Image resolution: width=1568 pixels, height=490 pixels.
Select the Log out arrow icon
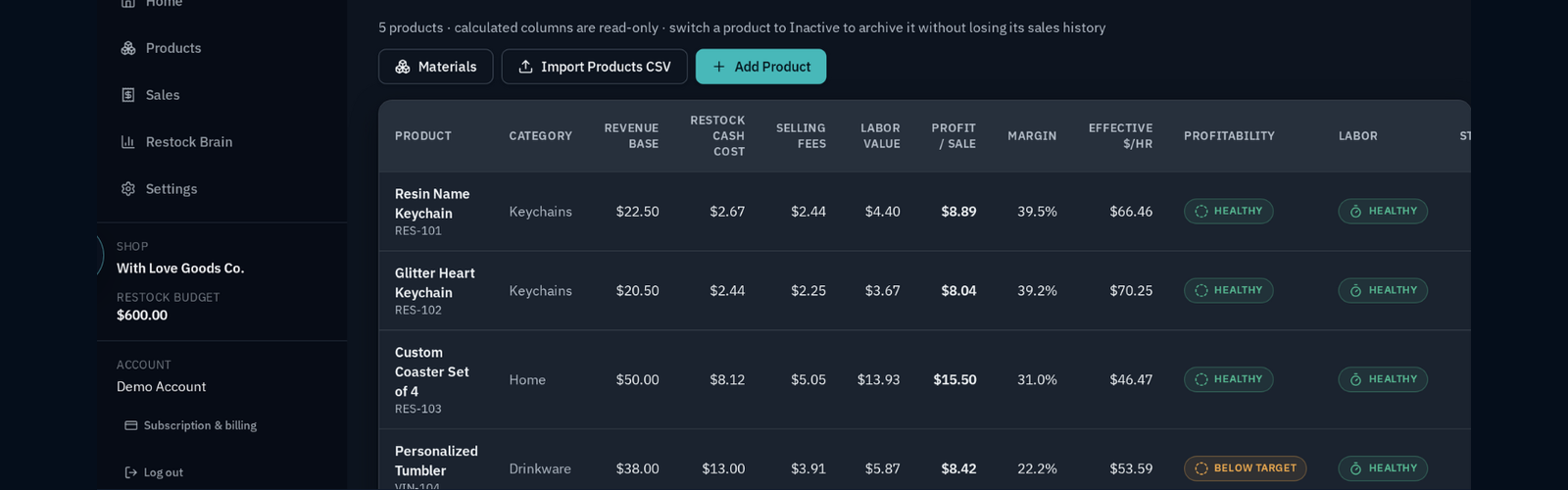[131, 472]
